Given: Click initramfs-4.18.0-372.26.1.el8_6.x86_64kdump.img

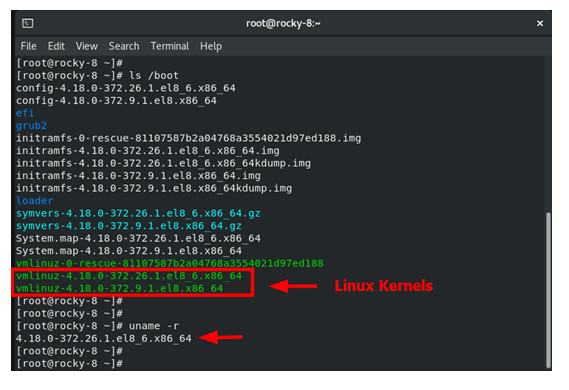Looking at the screenshot, I should point(163,163).
